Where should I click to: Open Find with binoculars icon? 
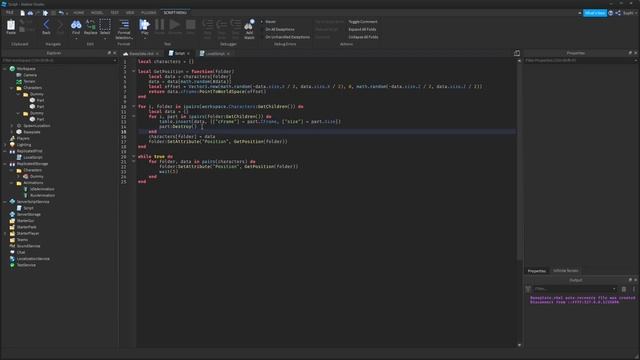76,25
